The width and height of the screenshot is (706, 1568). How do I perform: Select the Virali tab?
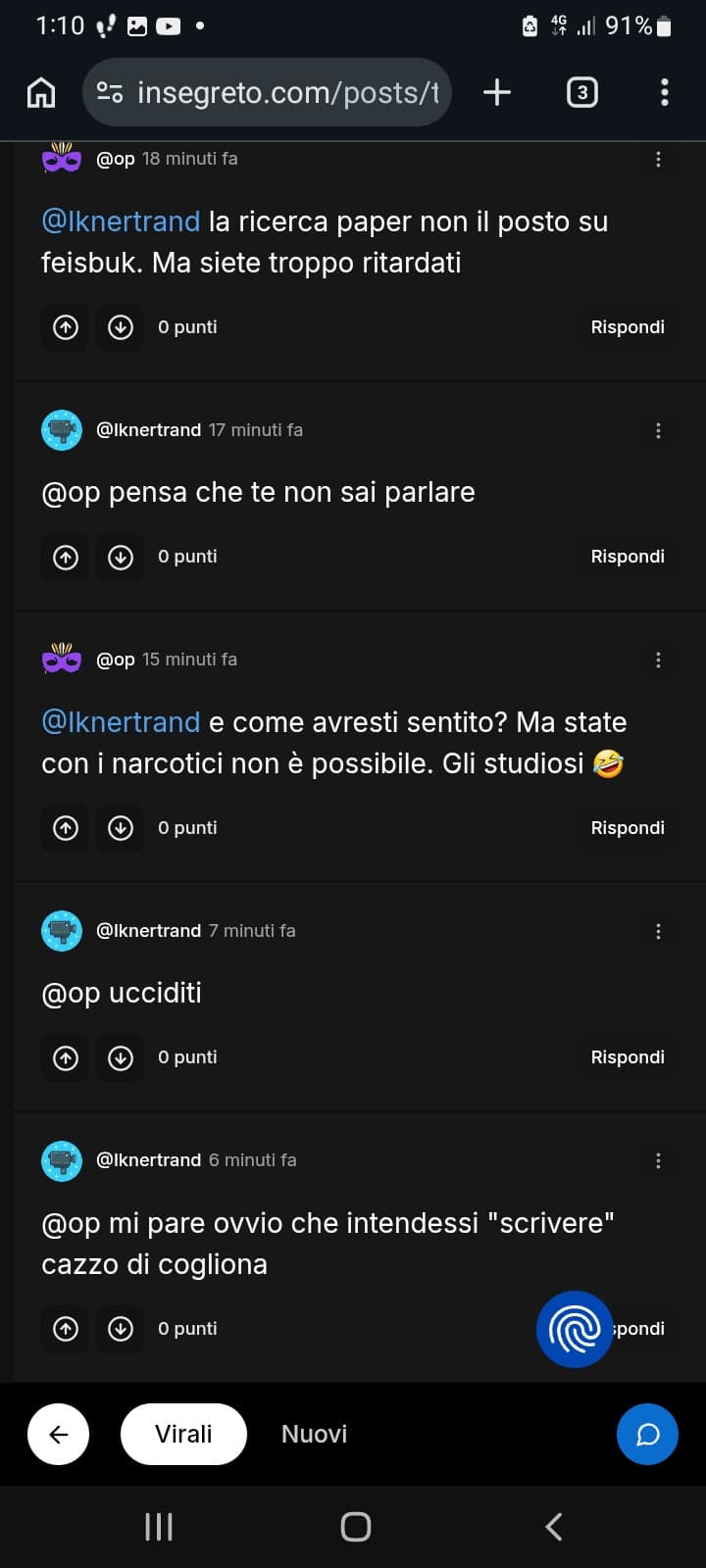coord(183,1434)
